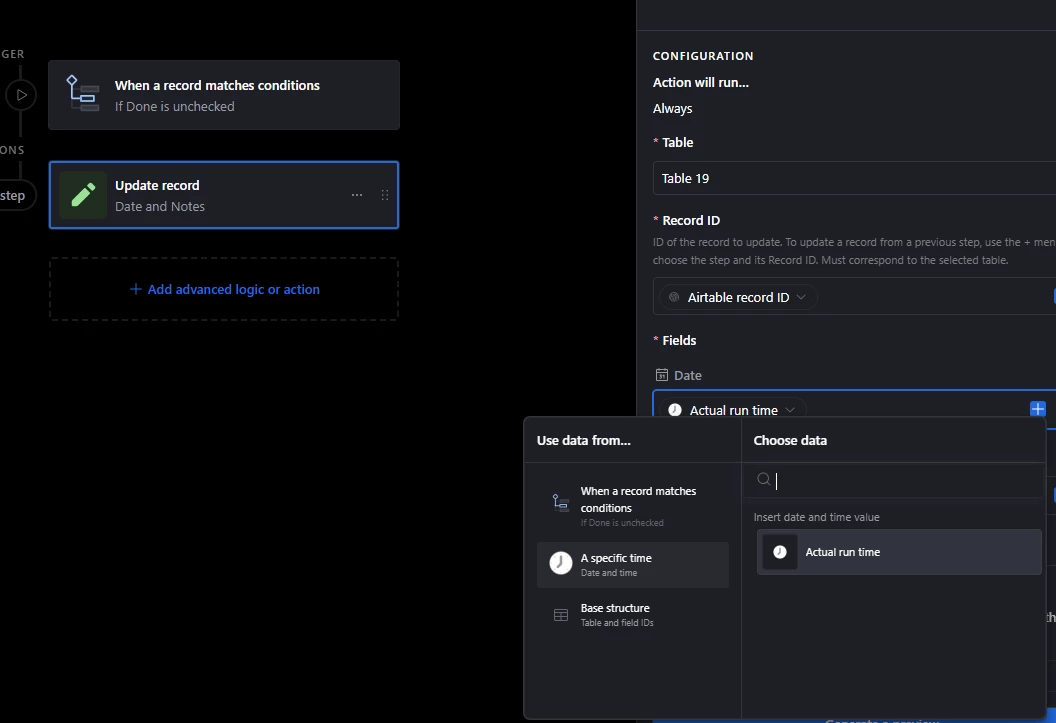
Task: Click the Use data from... heading
Action: [583, 440]
